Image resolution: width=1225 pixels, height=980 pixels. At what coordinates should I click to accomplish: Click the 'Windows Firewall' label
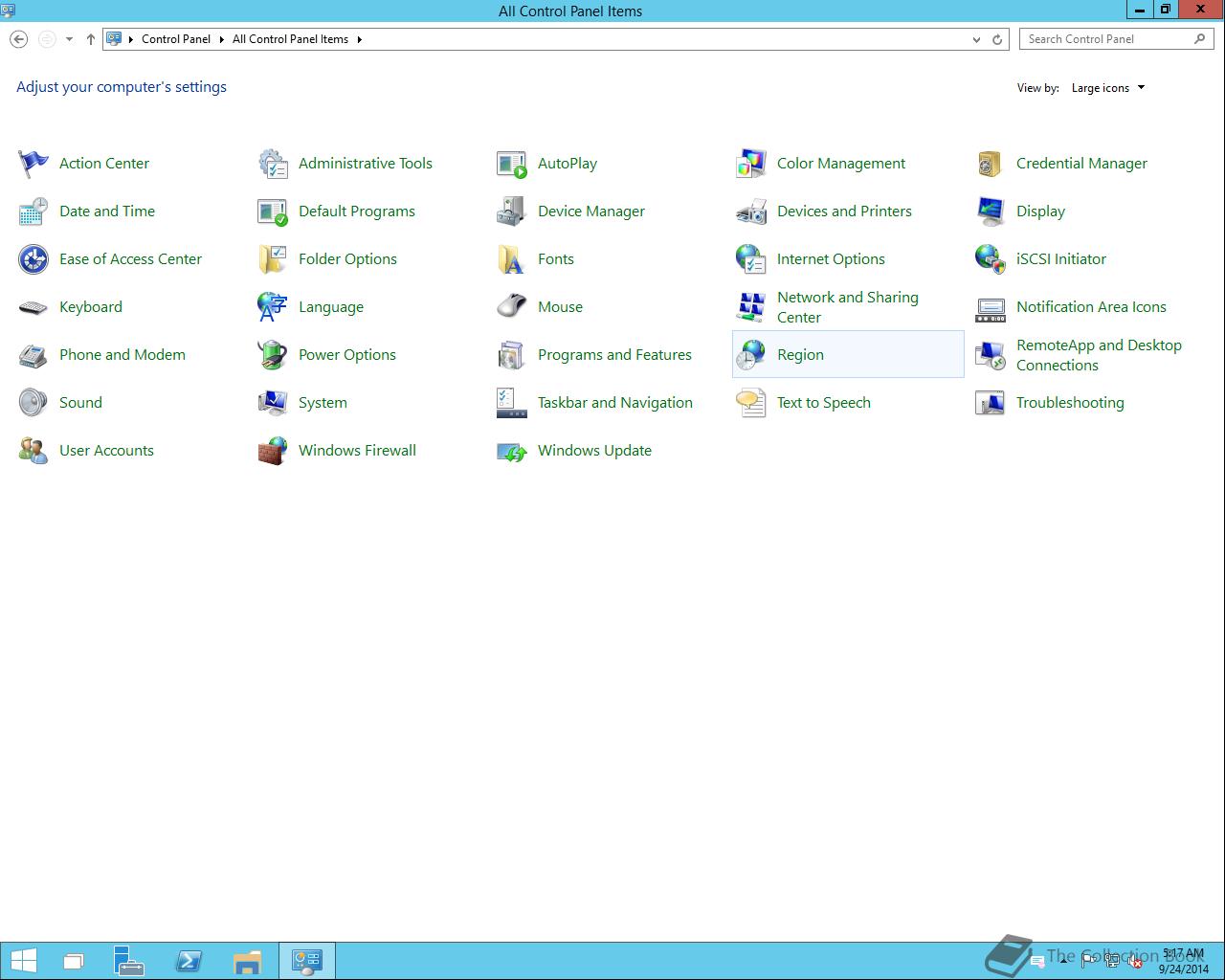tap(357, 451)
